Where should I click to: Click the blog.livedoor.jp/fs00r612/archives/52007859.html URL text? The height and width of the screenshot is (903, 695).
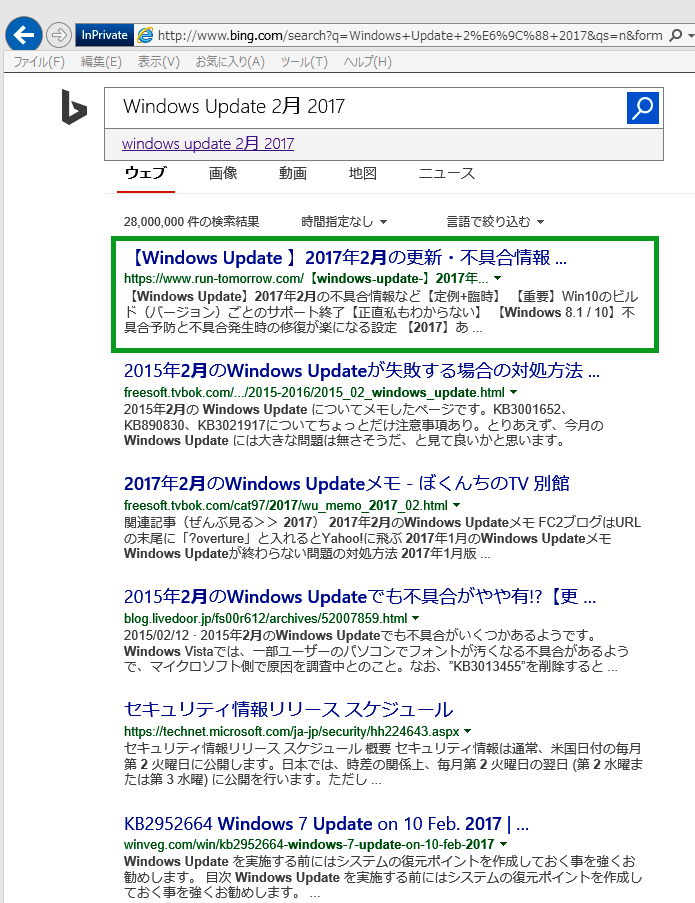[265, 619]
